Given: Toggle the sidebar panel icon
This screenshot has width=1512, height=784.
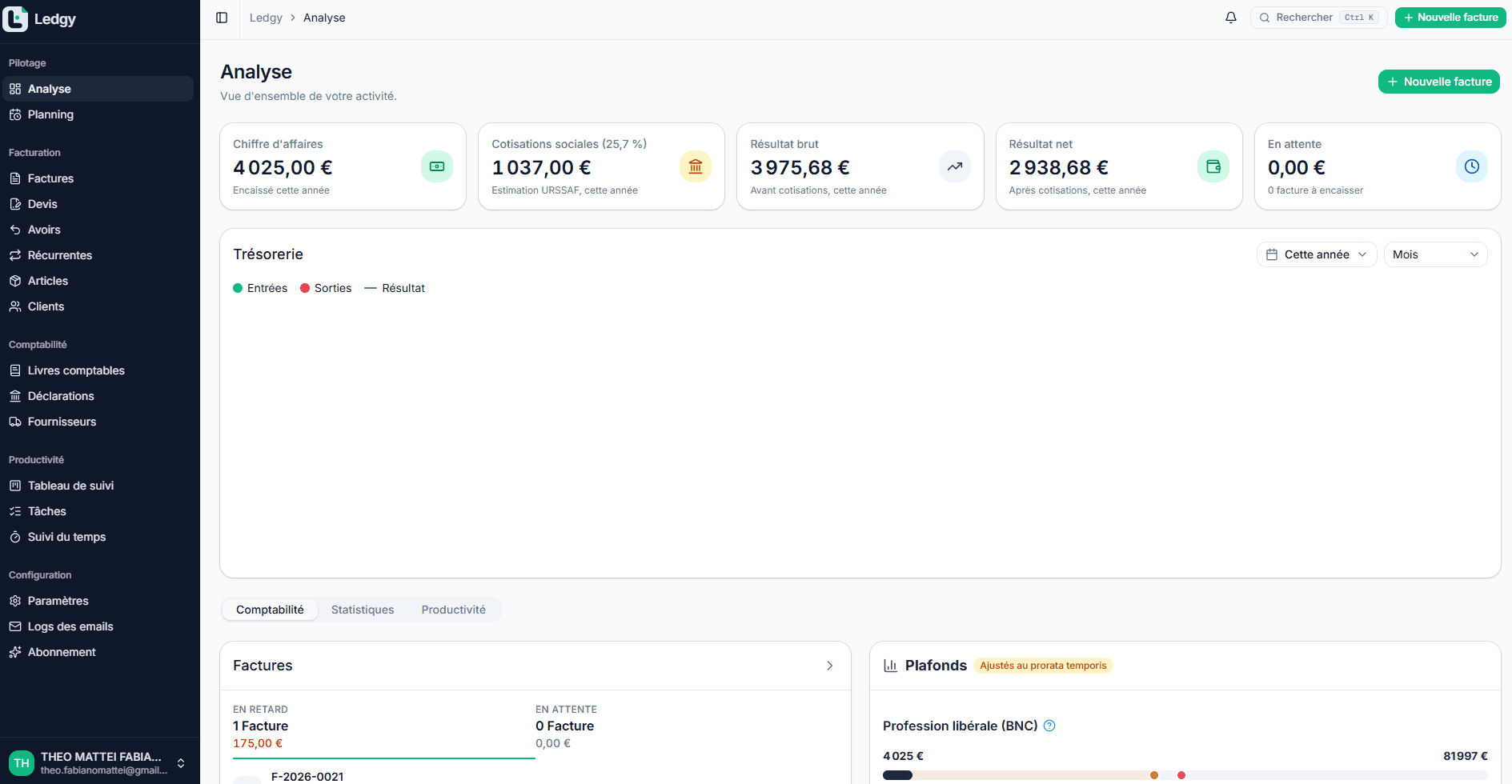Looking at the screenshot, I should click(222, 18).
